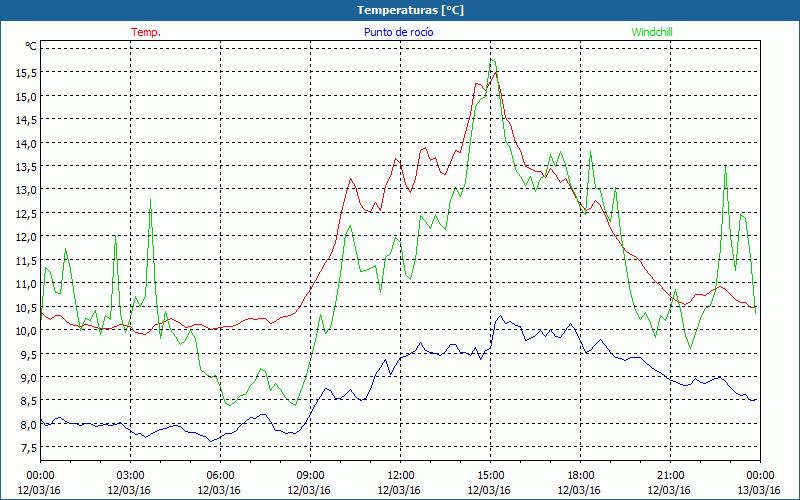Click the 13,5 y-axis value

click(x=26, y=166)
